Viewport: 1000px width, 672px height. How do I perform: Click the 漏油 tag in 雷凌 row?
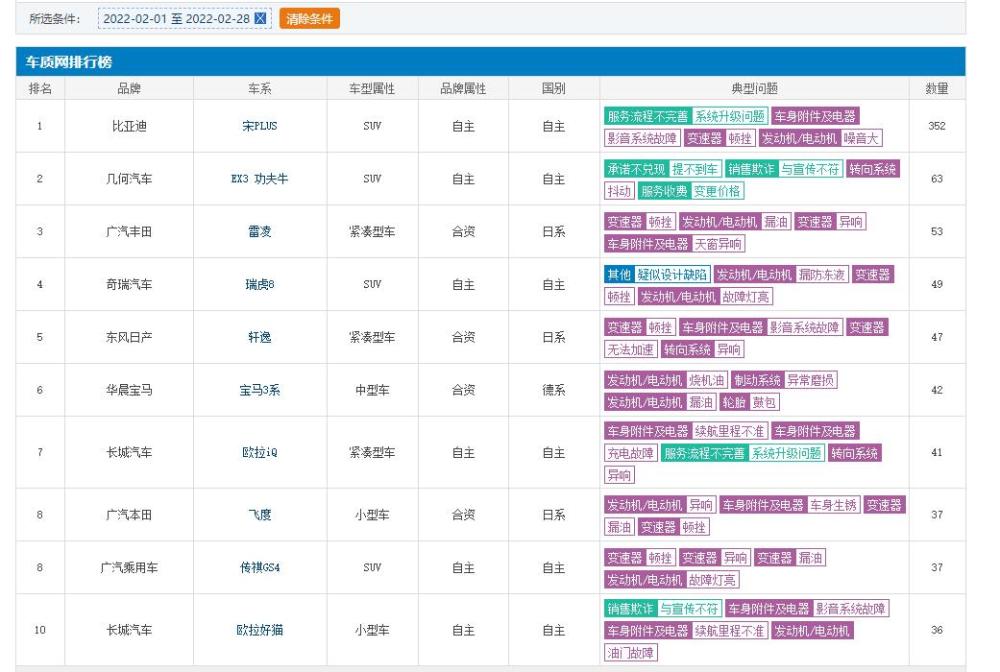pyautogui.click(x=776, y=222)
